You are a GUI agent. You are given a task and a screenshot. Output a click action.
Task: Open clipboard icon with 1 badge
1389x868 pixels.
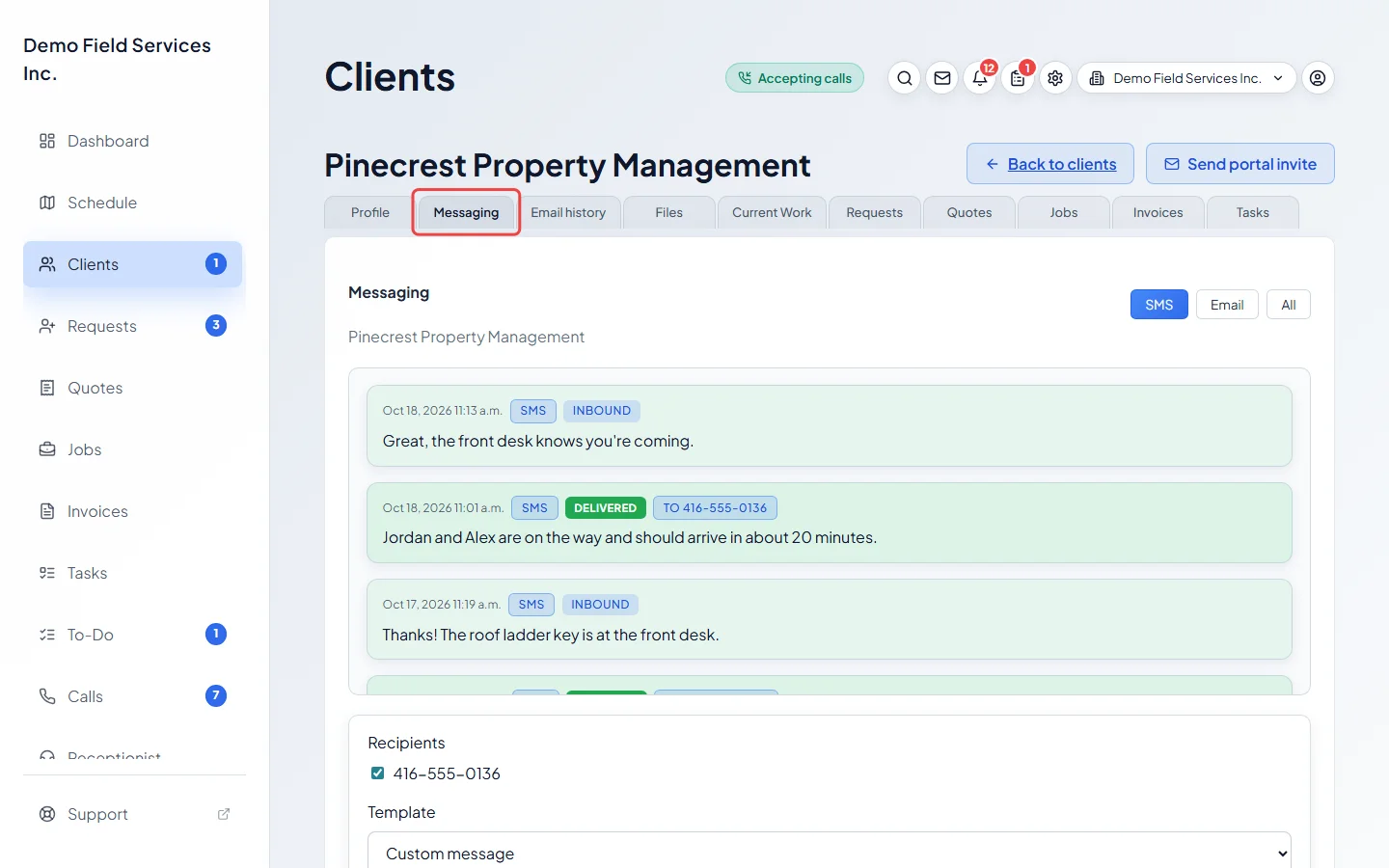click(x=1018, y=78)
